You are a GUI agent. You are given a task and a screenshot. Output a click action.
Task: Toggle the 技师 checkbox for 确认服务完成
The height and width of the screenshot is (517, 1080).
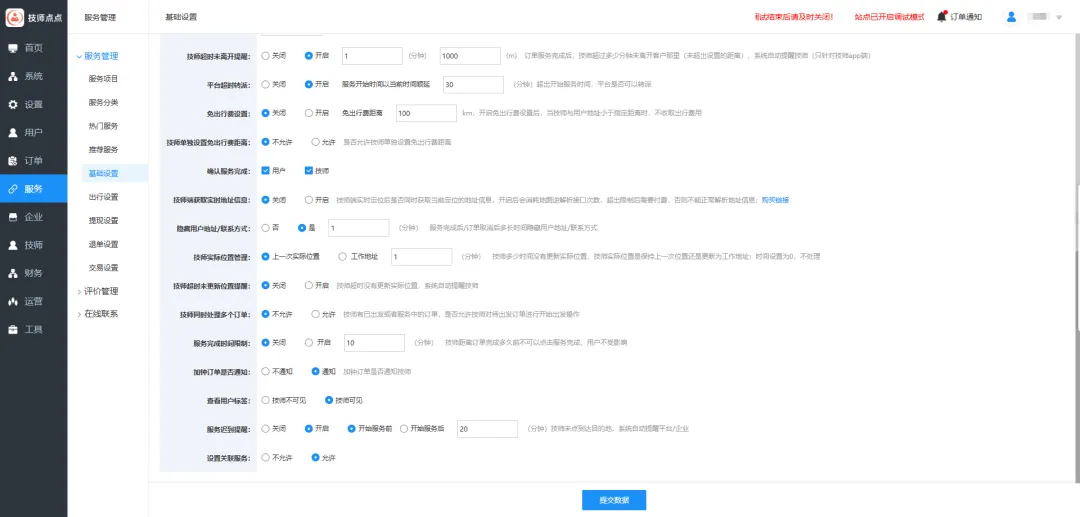tap(309, 171)
